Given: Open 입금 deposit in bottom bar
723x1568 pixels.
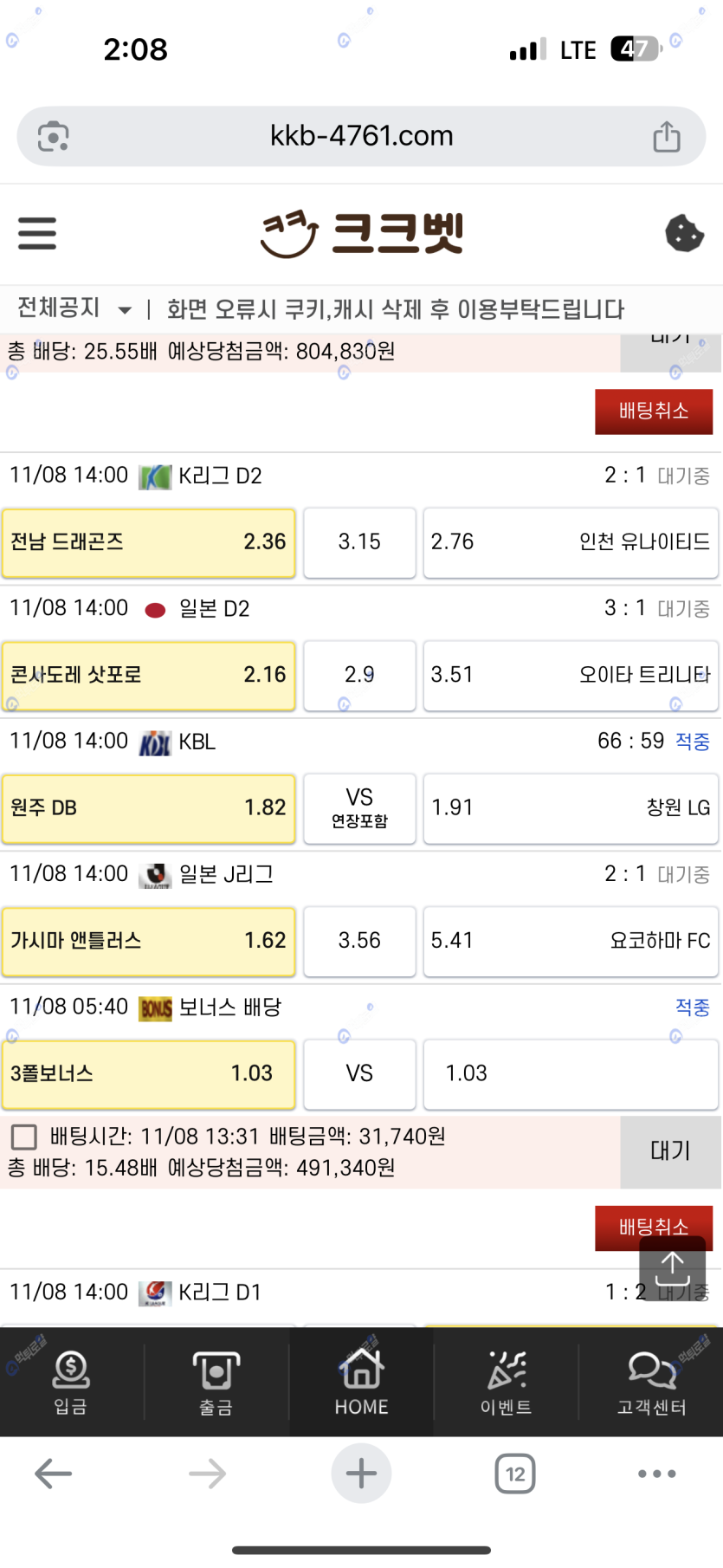Looking at the screenshot, I should [x=71, y=1383].
